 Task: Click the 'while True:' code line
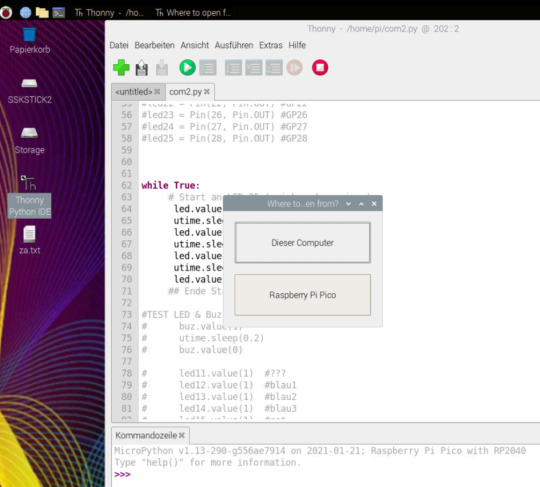(170, 185)
